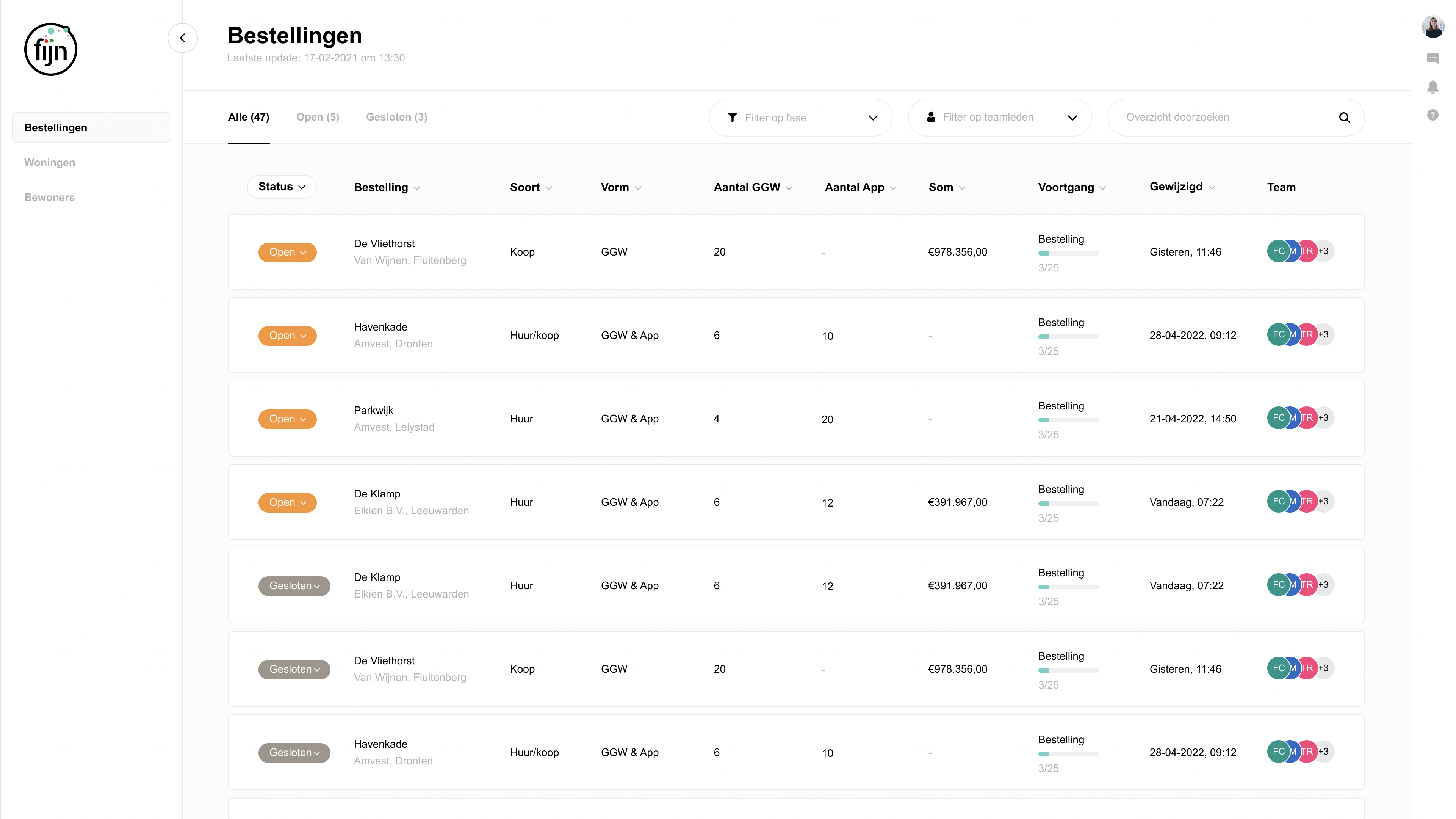The image size is (1456, 819).
Task: Click progress bar in Open De Vliethorst row
Action: click(x=1068, y=253)
